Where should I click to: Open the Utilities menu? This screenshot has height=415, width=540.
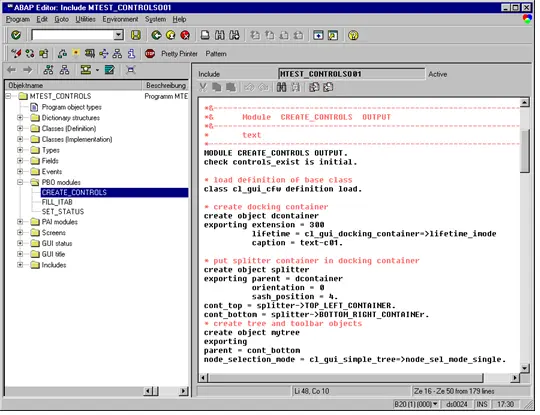click(85, 19)
